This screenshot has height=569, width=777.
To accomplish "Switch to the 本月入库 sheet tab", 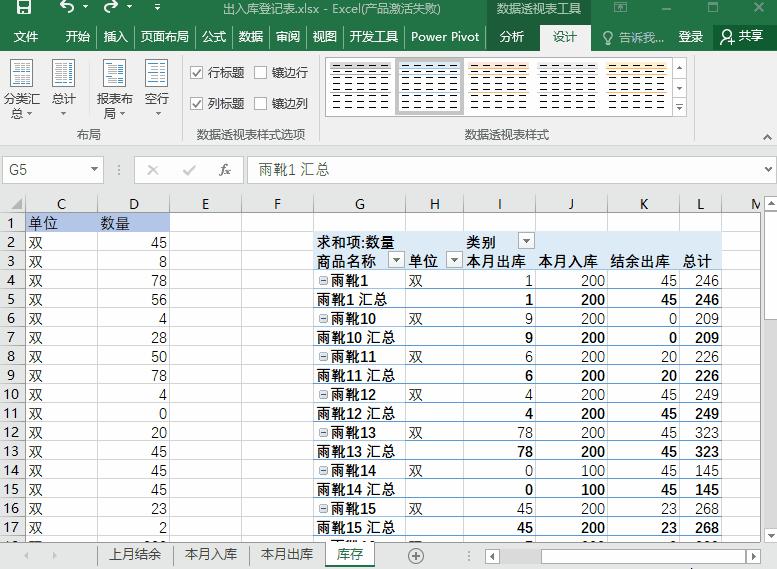I will click(211, 554).
